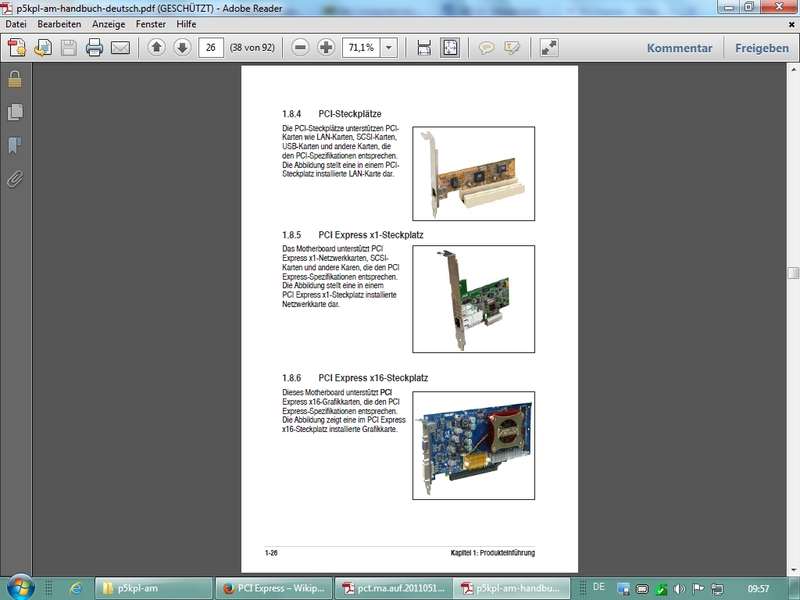
Task: Click the Open file toolbar icon
Action: click(43, 48)
